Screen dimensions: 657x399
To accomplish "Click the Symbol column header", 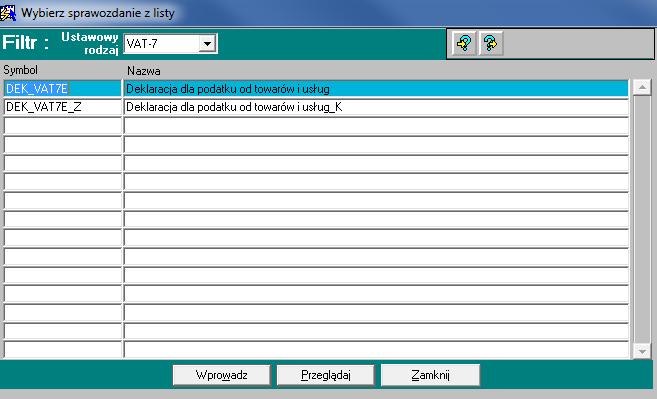I will [21, 70].
